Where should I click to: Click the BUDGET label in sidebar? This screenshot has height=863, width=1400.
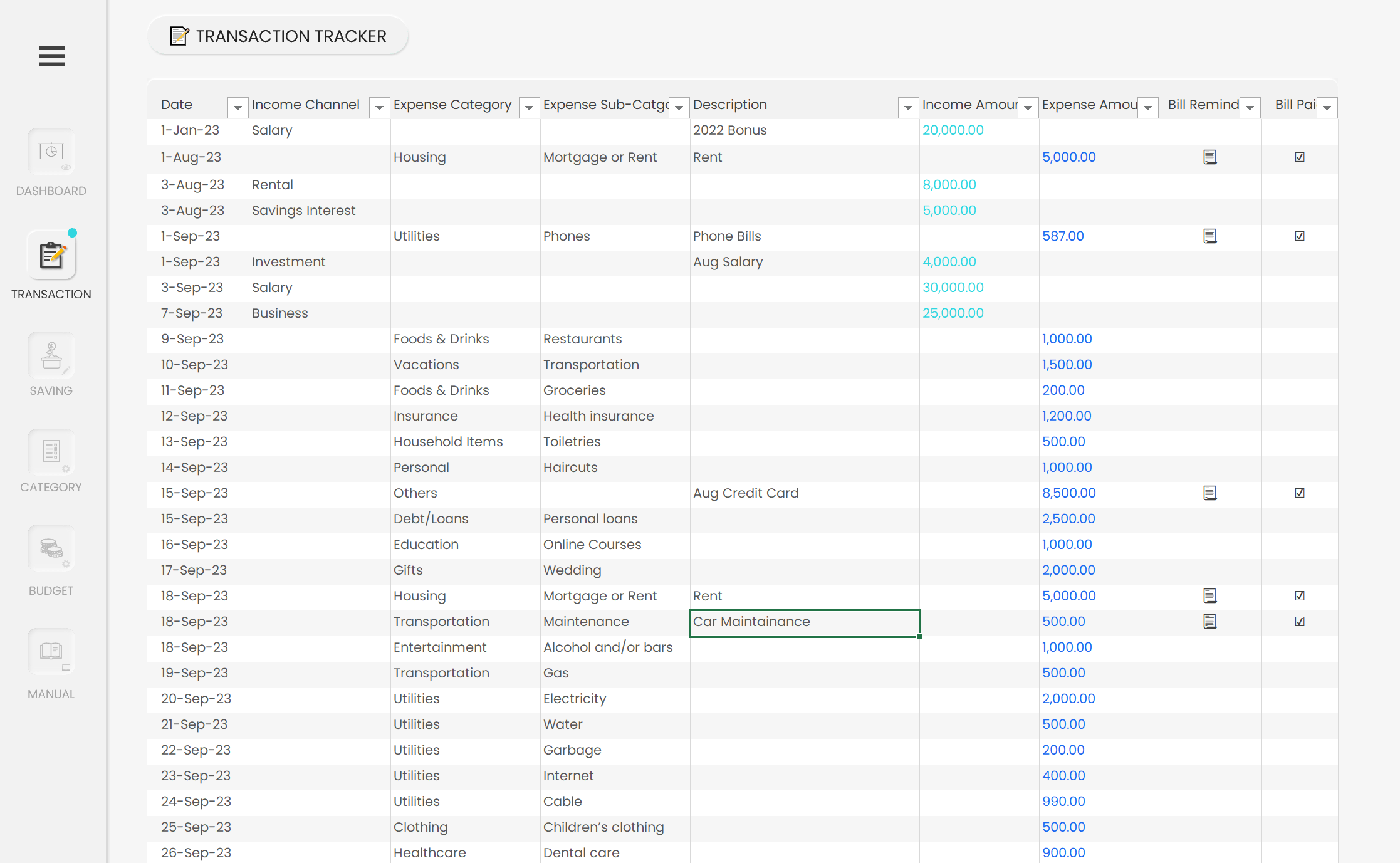pyautogui.click(x=51, y=590)
